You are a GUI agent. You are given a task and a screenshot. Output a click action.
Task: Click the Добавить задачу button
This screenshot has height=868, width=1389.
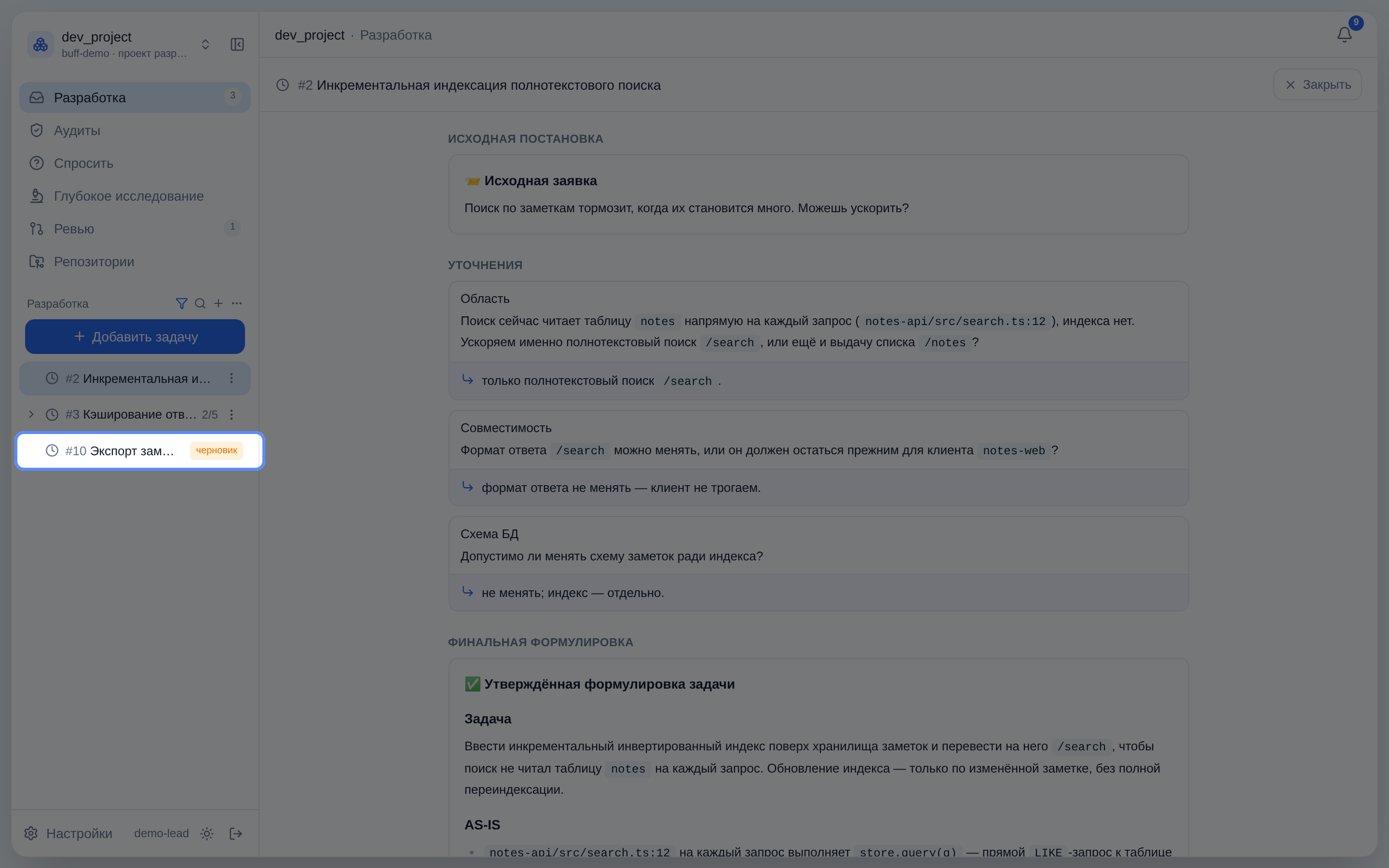(x=135, y=337)
